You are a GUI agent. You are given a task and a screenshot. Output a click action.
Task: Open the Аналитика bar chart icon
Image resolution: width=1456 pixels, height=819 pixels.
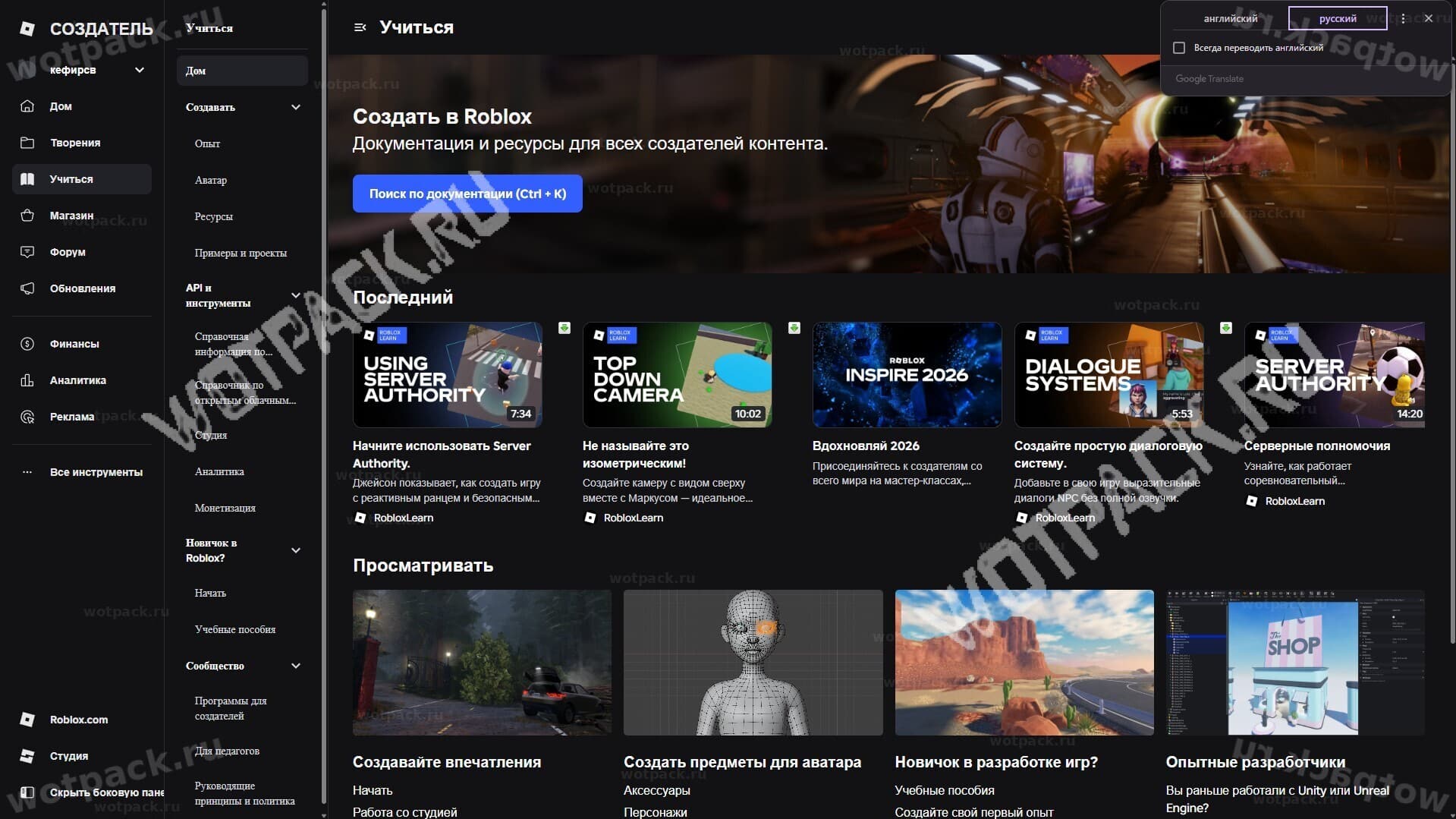27,380
